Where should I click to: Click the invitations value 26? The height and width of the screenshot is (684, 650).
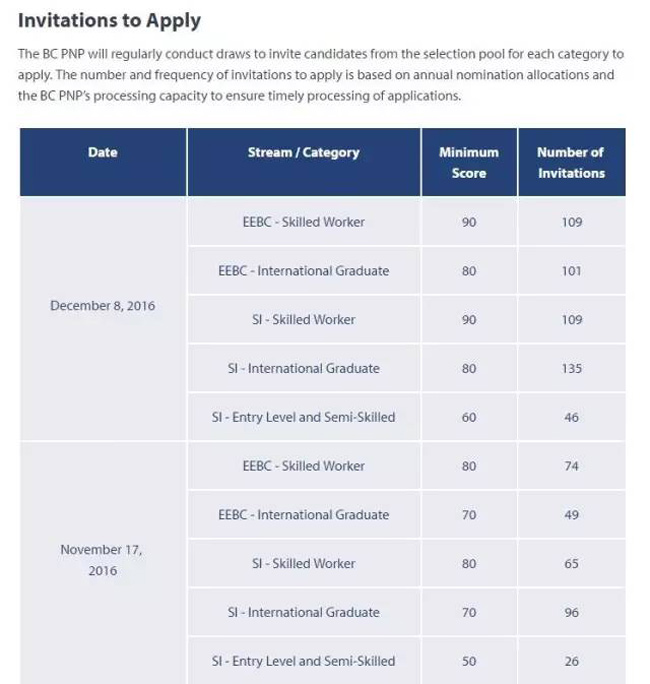(571, 661)
